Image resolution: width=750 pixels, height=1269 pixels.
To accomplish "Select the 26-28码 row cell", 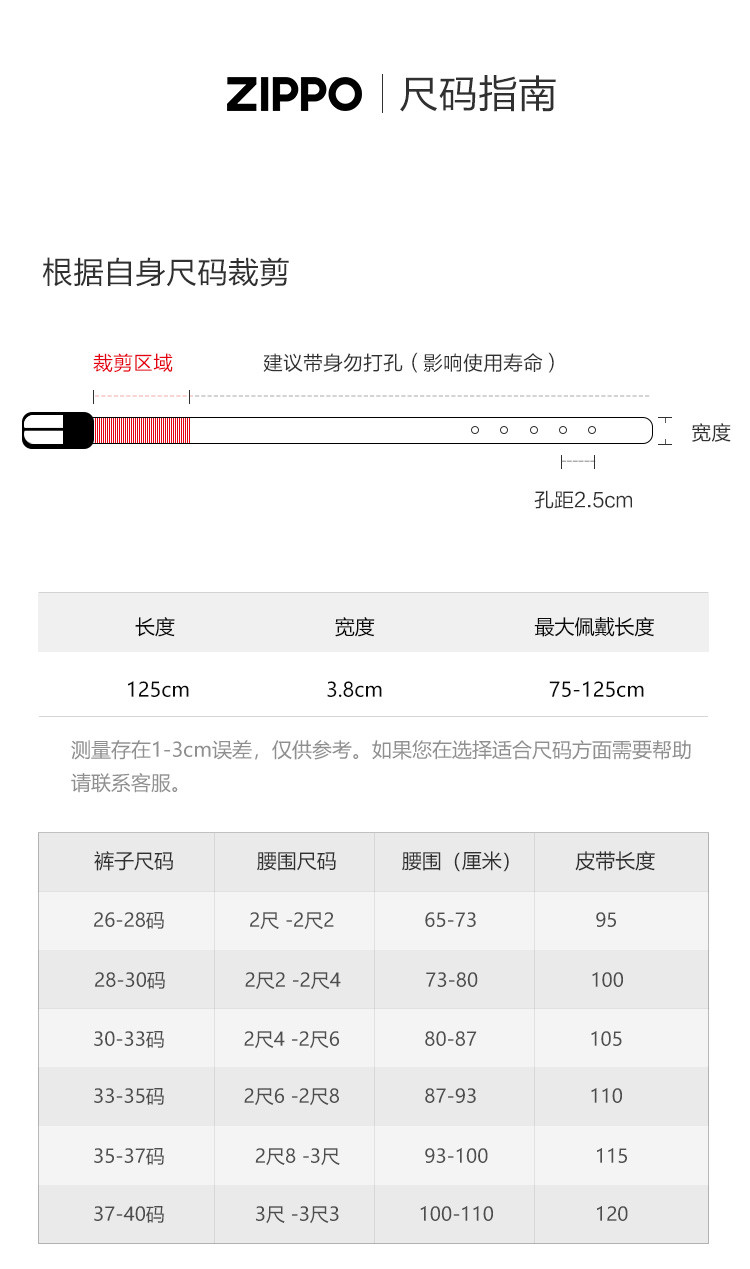I will 129,920.
